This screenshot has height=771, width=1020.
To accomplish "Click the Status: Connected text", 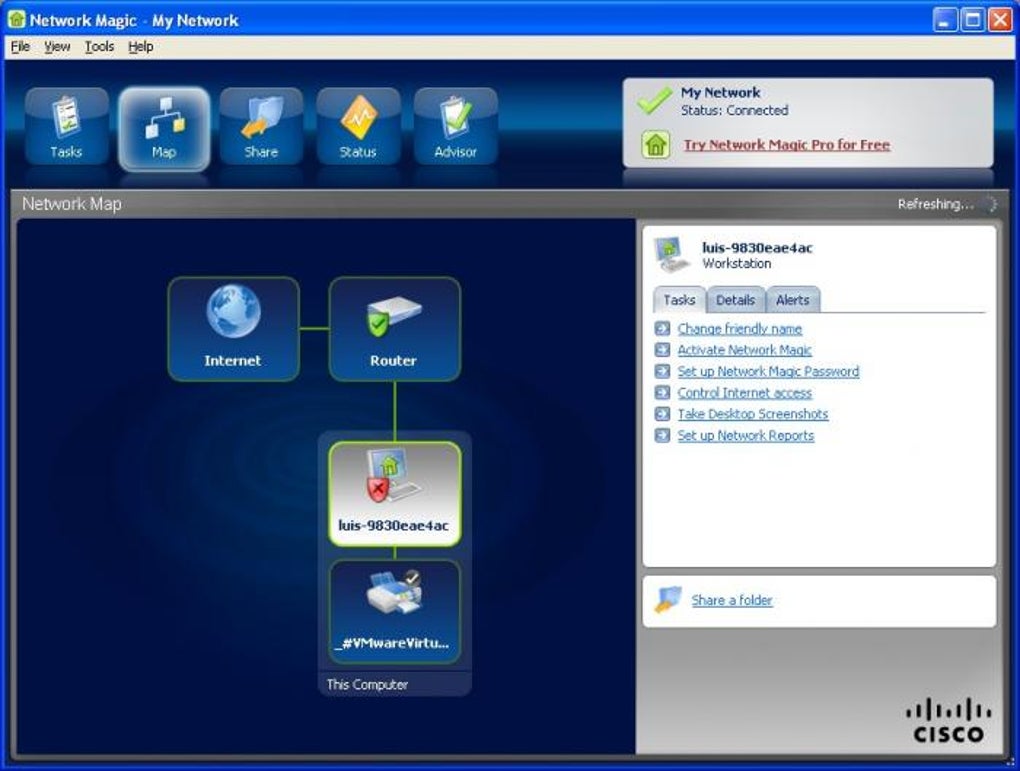I will (734, 111).
